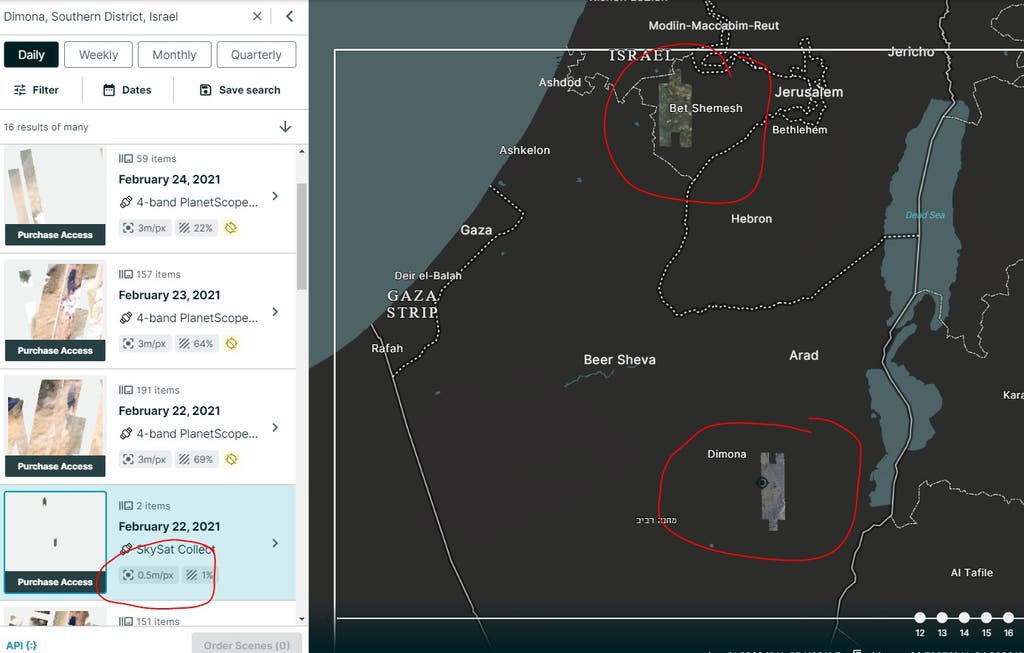Click the Jerusalem label on the map
Image resolution: width=1024 pixels, height=653 pixels.
click(808, 92)
